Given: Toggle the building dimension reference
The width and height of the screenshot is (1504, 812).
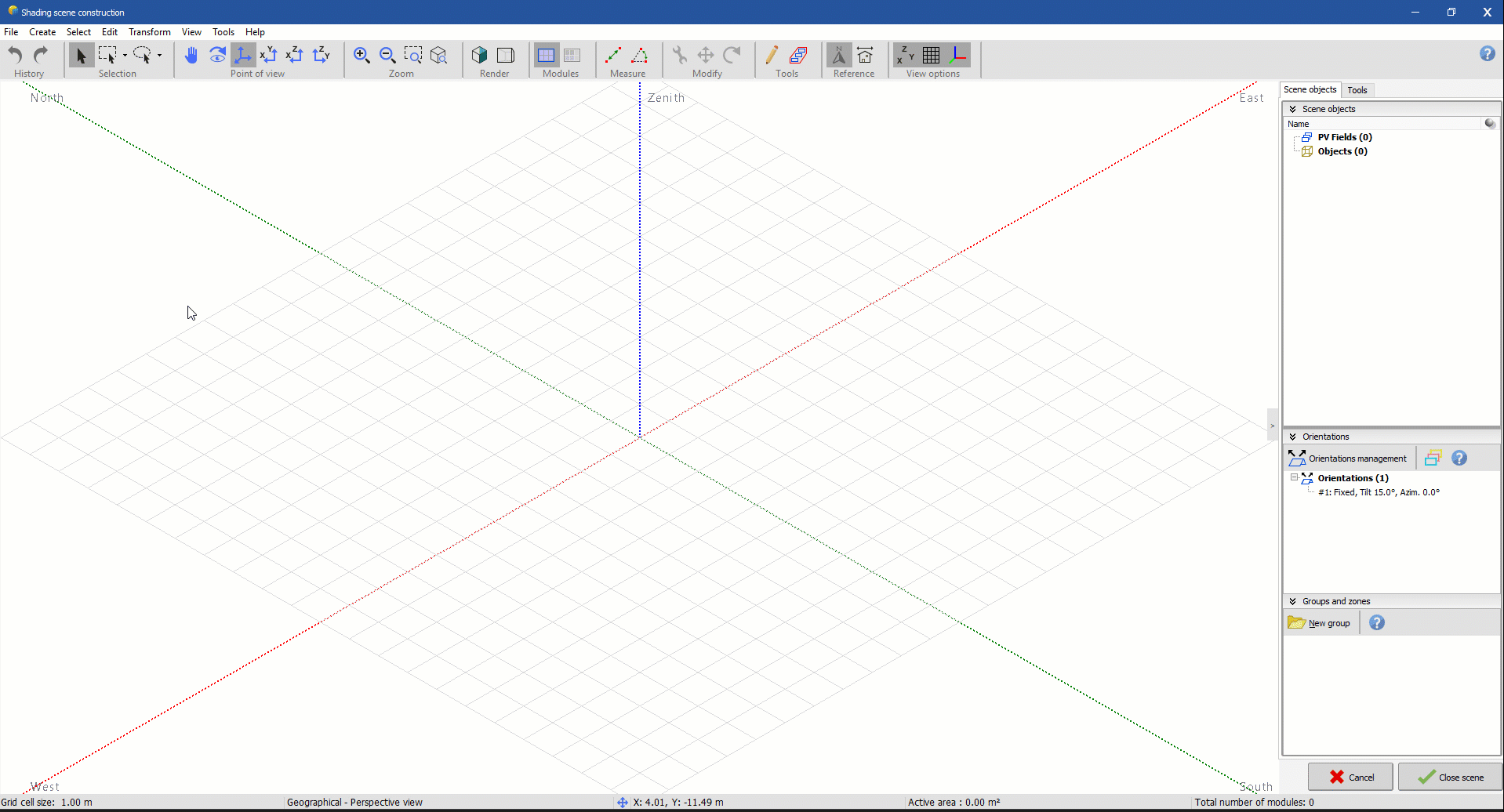Looking at the screenshot, I should point(866,55).
